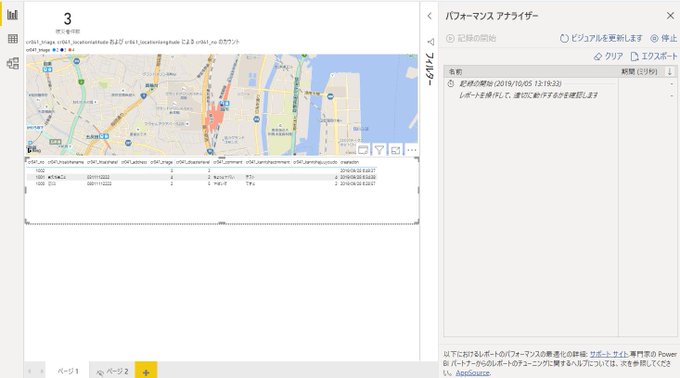
Task: Click the cr041_hisaishaname column header
Action: (65, 162)
